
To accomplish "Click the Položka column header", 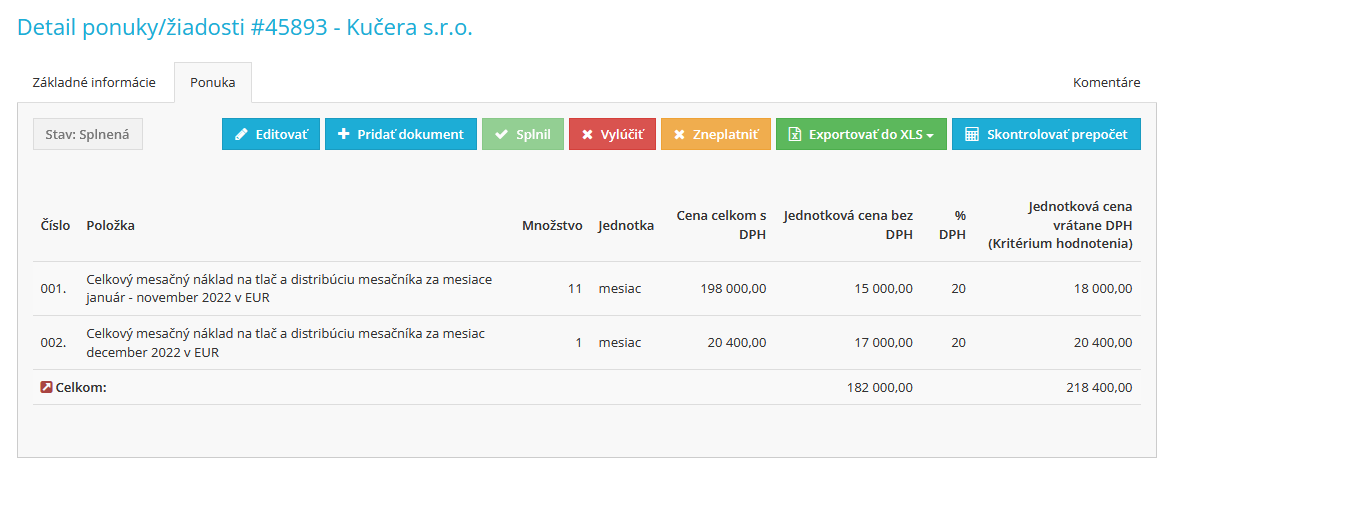I will pos(111,225).
